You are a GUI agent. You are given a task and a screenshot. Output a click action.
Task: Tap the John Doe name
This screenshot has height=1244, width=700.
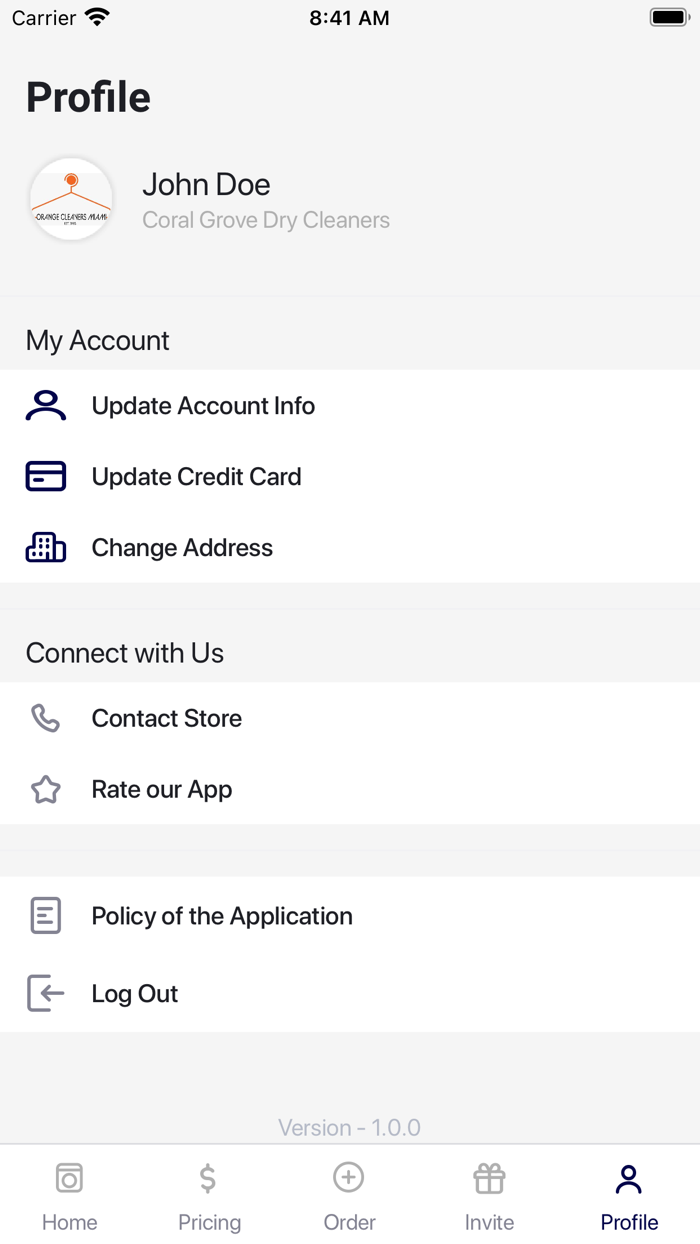(206, 184)
